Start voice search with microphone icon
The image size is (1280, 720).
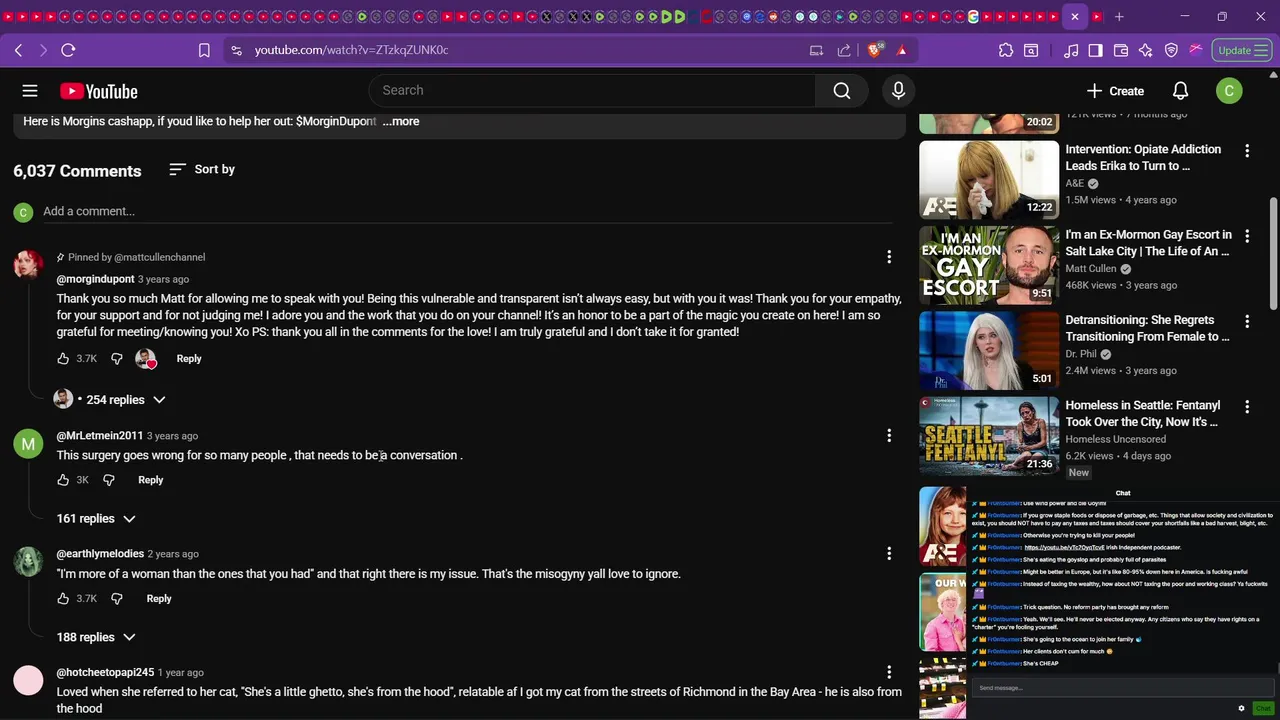(898, 91)
